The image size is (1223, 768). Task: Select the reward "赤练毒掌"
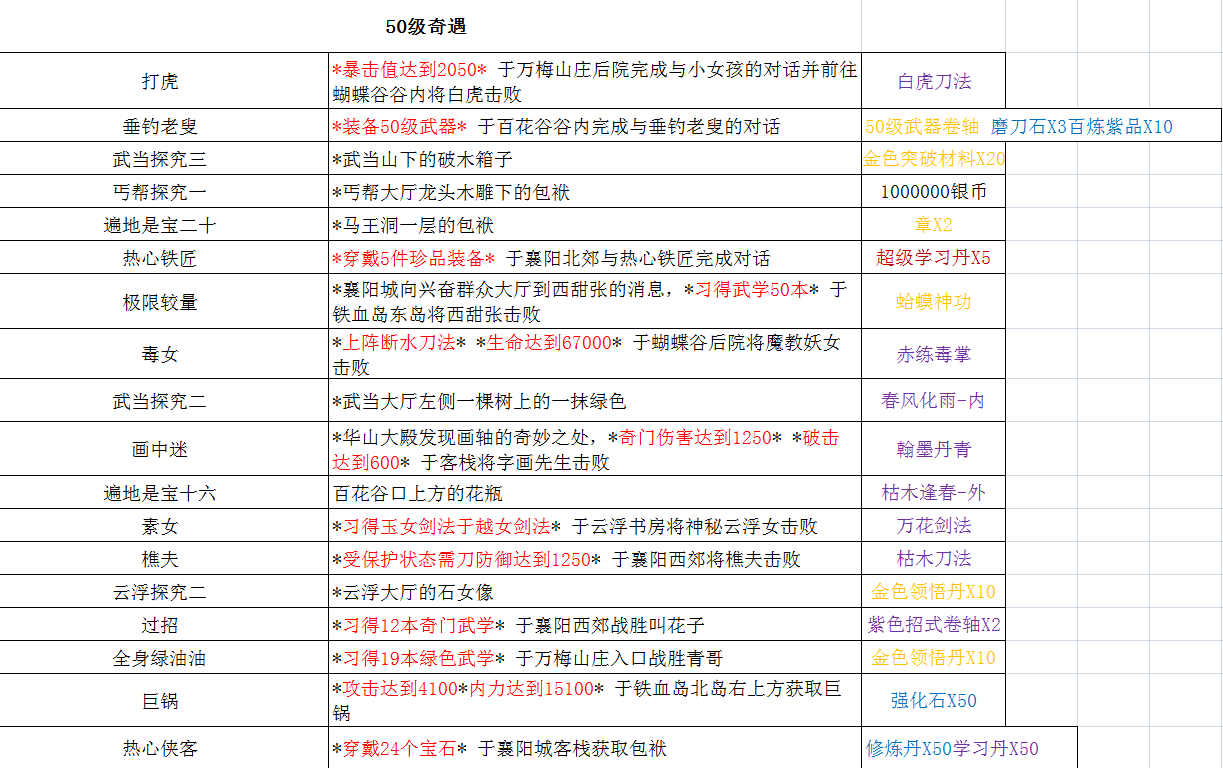click(x=934, y=354)
